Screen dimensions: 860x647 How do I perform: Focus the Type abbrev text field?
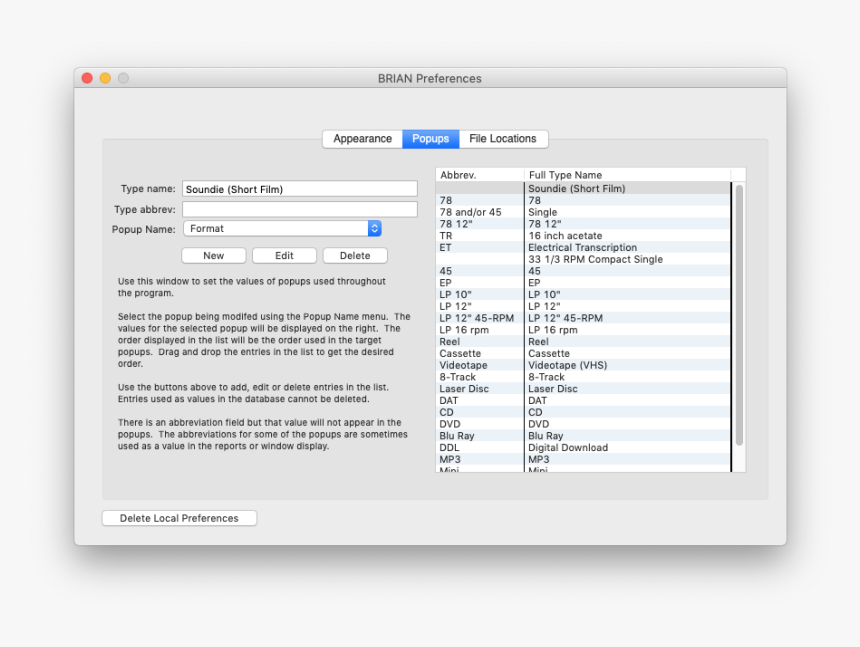(299, 209)
